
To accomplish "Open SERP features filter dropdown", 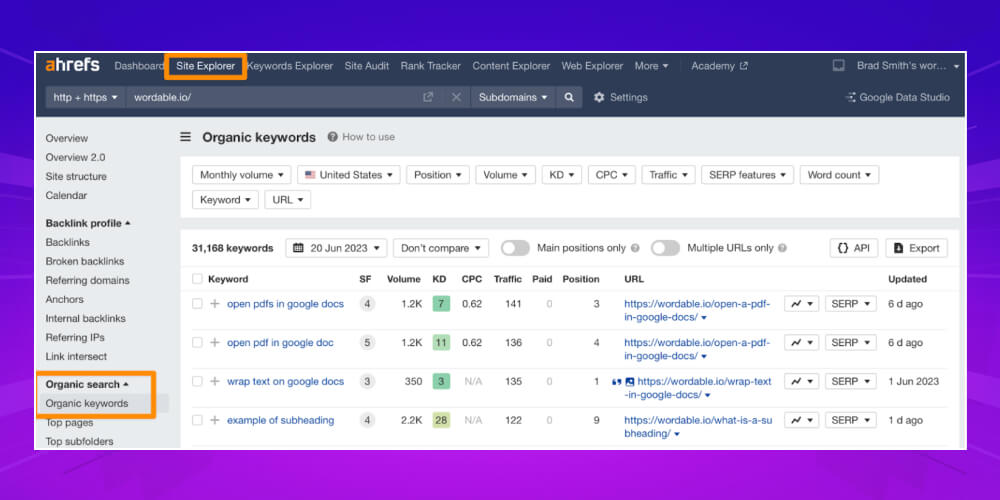I will click(x=747, y=175).
